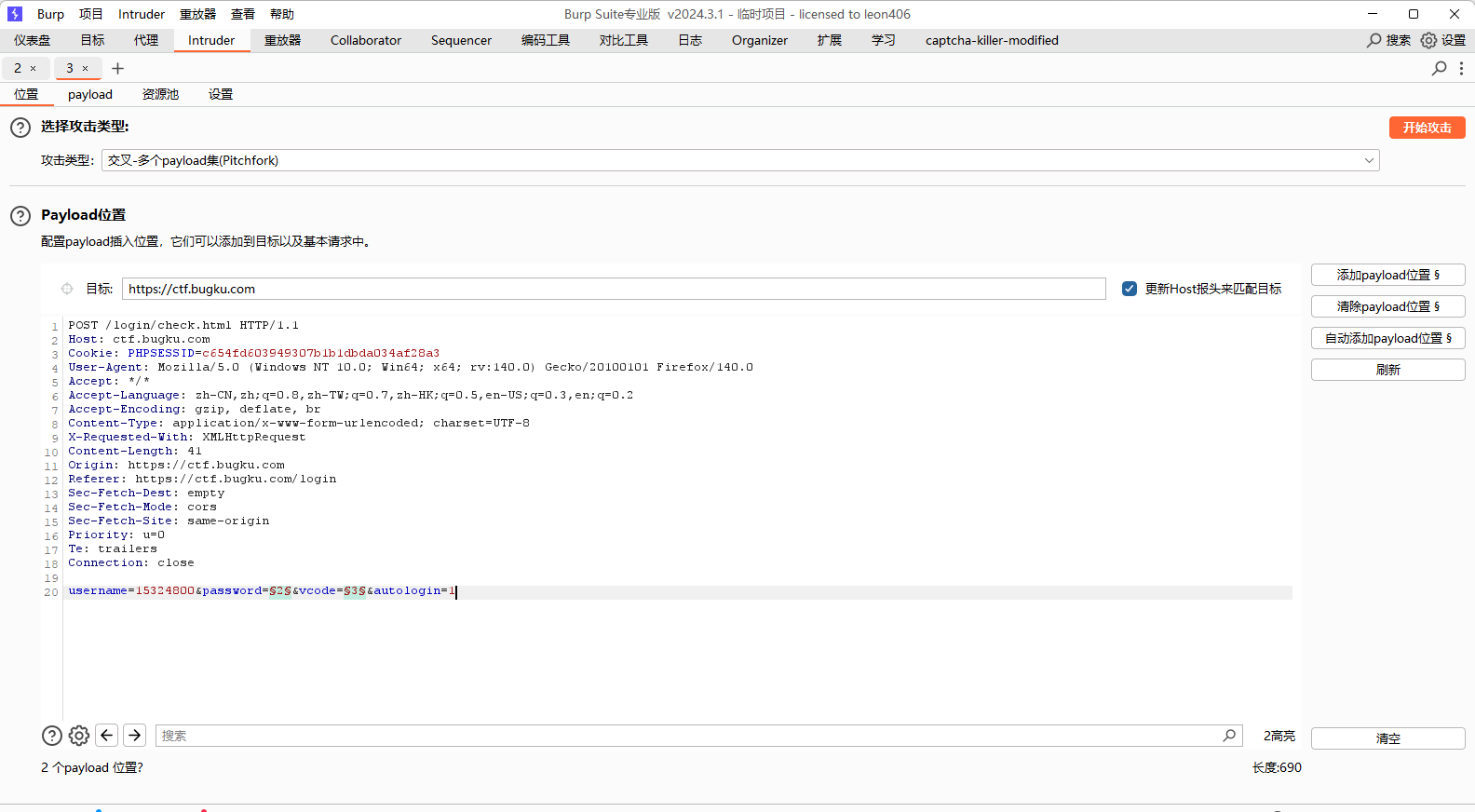Image resolution: width=1475 pixels, height=812 pixels.
Task: Close Intruder tab 3
Action: (x=86, y=68)
